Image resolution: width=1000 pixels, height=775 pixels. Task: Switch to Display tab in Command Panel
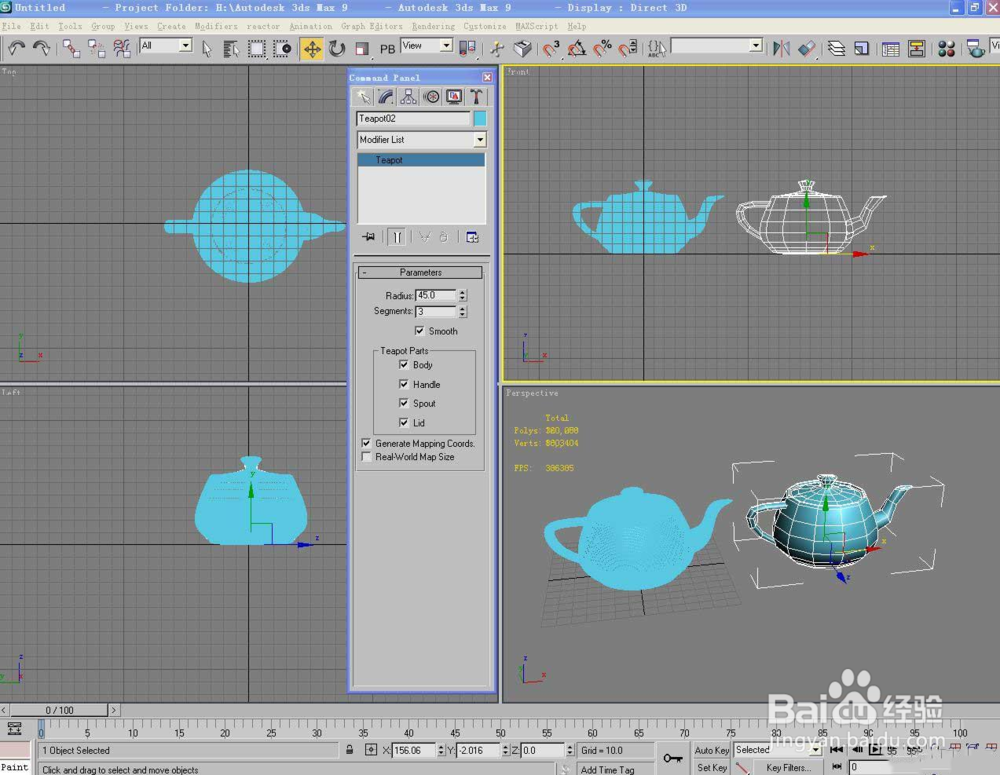pyautogui.click(x=454, y=97)
